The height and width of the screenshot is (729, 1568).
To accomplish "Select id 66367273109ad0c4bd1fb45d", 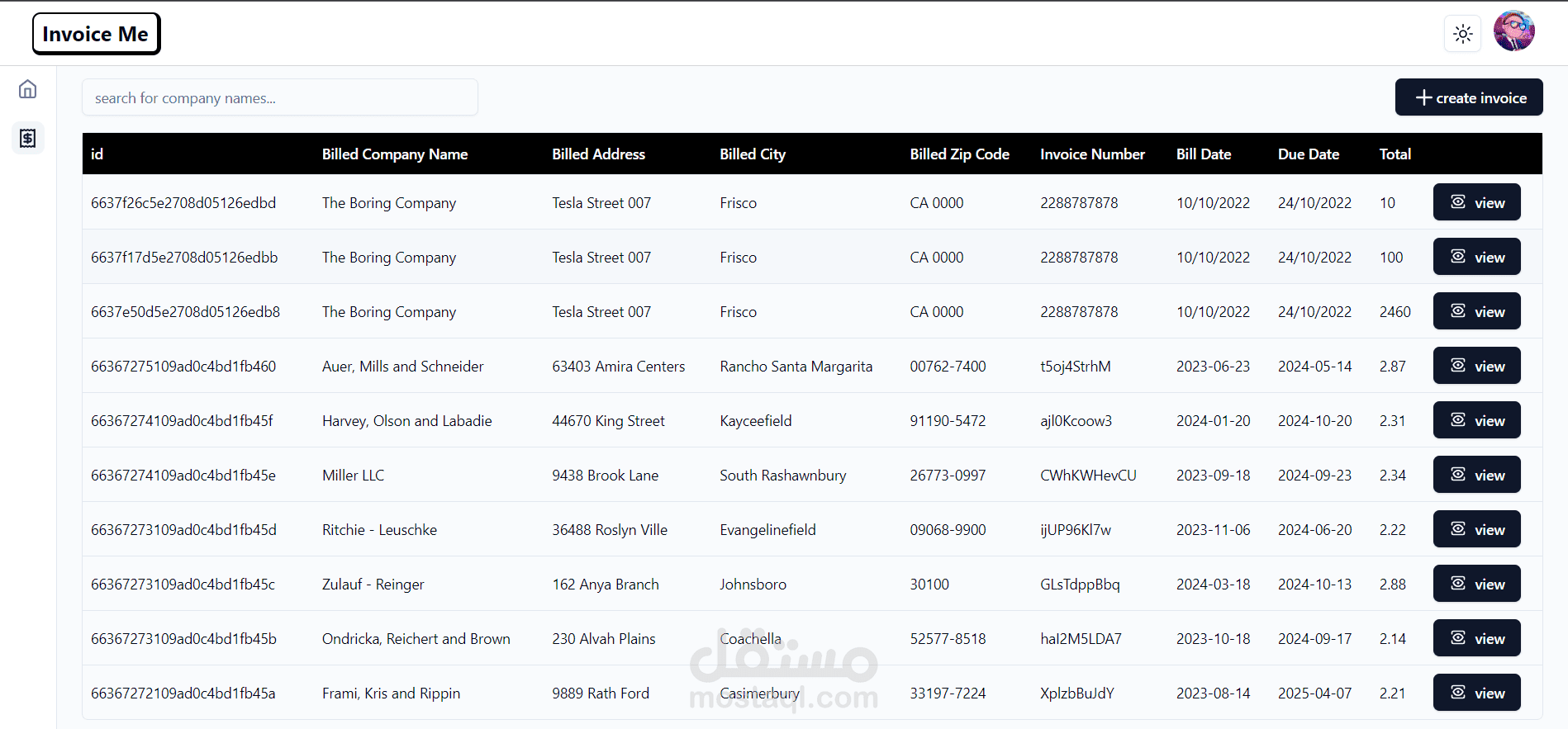I will pos(183,530).
